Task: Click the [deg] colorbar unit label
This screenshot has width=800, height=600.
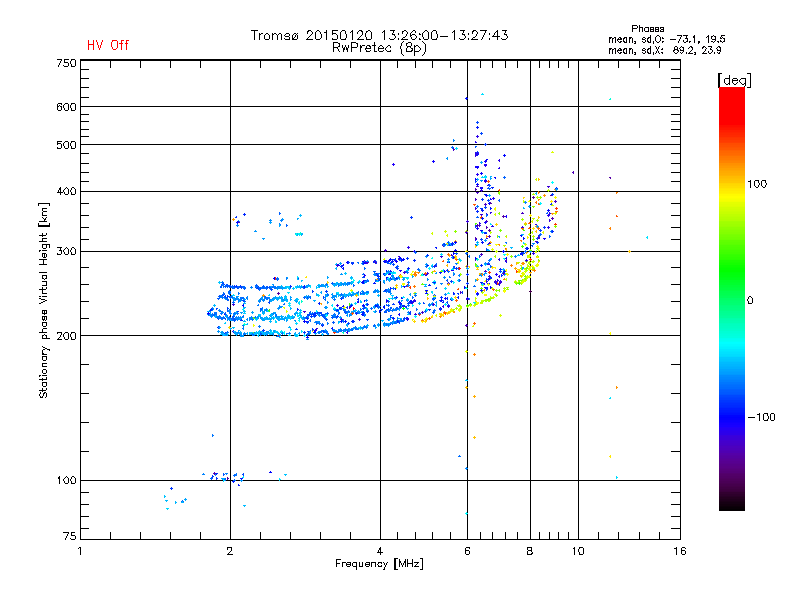Action: point(734,79)
